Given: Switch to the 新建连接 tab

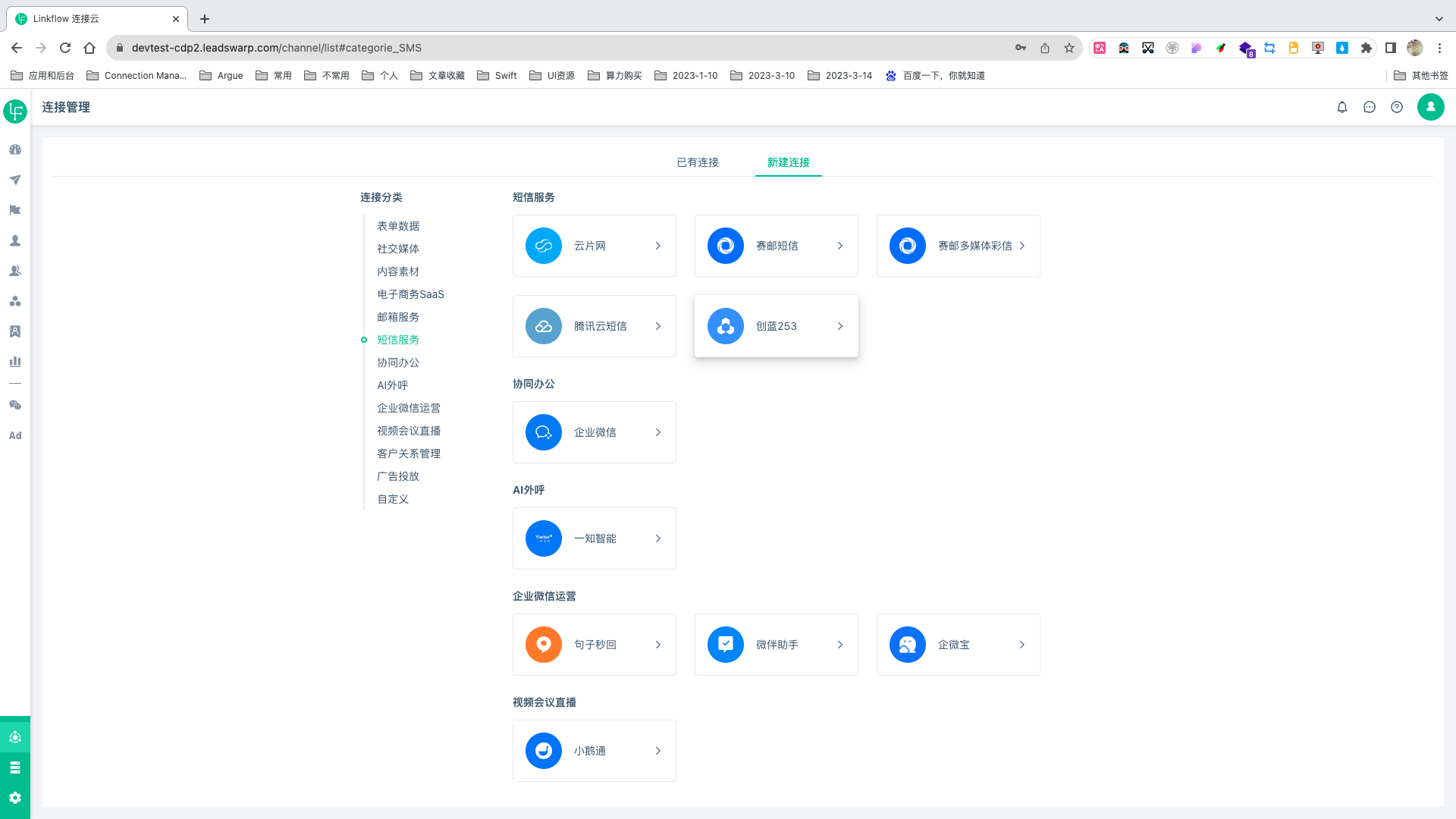Looking at the screenshot, I should 789,162.
